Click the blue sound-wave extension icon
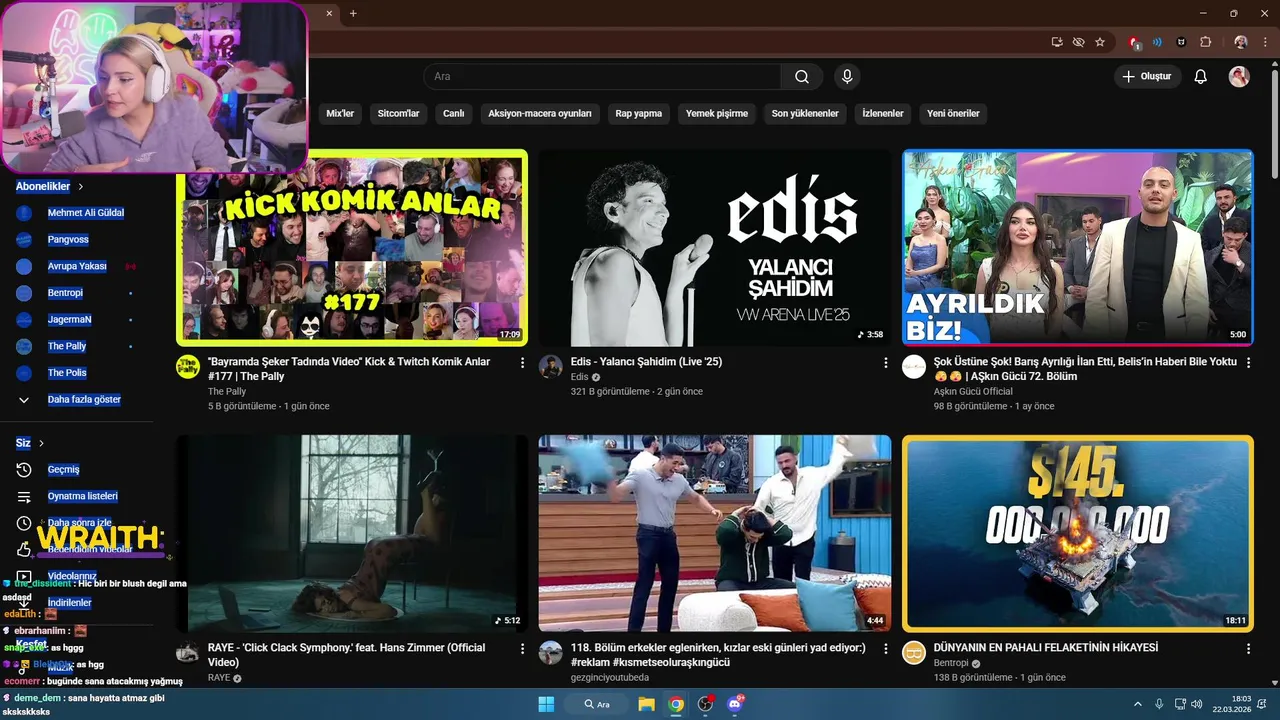The image size is (1280, 720). point(1157,42)
